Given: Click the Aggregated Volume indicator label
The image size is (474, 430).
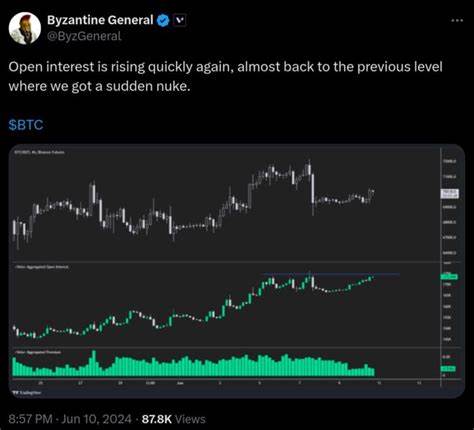Looking at the screenshot, I should click(x=38, y=352).
